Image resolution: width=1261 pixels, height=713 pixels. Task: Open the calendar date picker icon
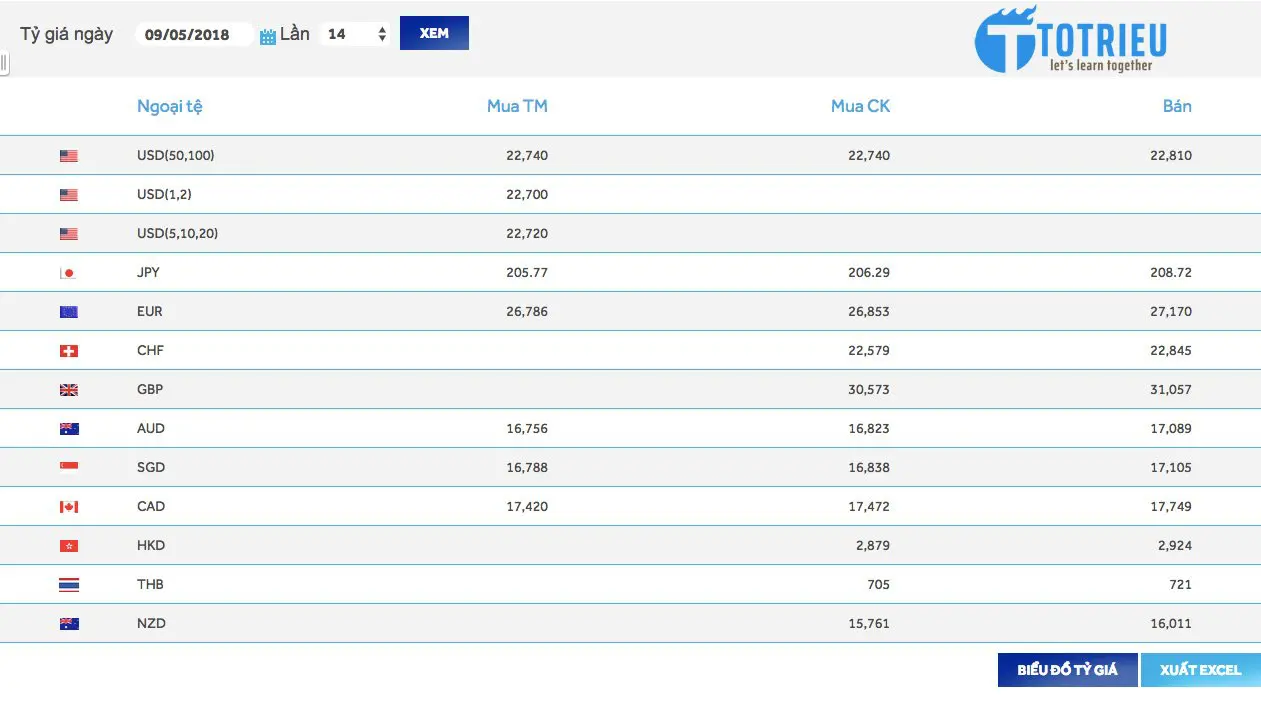pos(267,36)
